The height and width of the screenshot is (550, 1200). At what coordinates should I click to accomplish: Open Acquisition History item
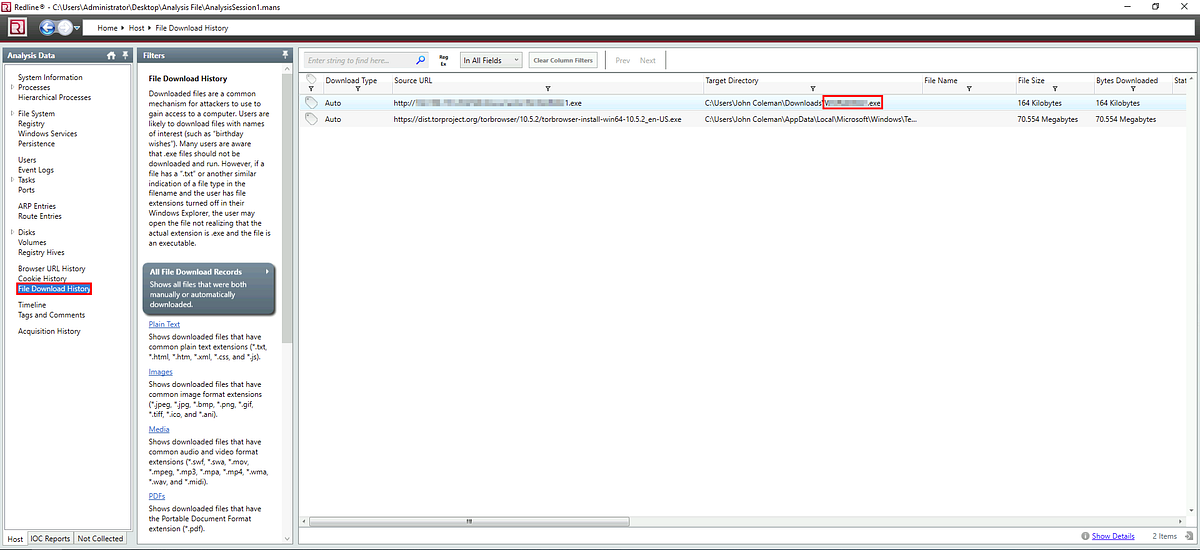(49, 331)
